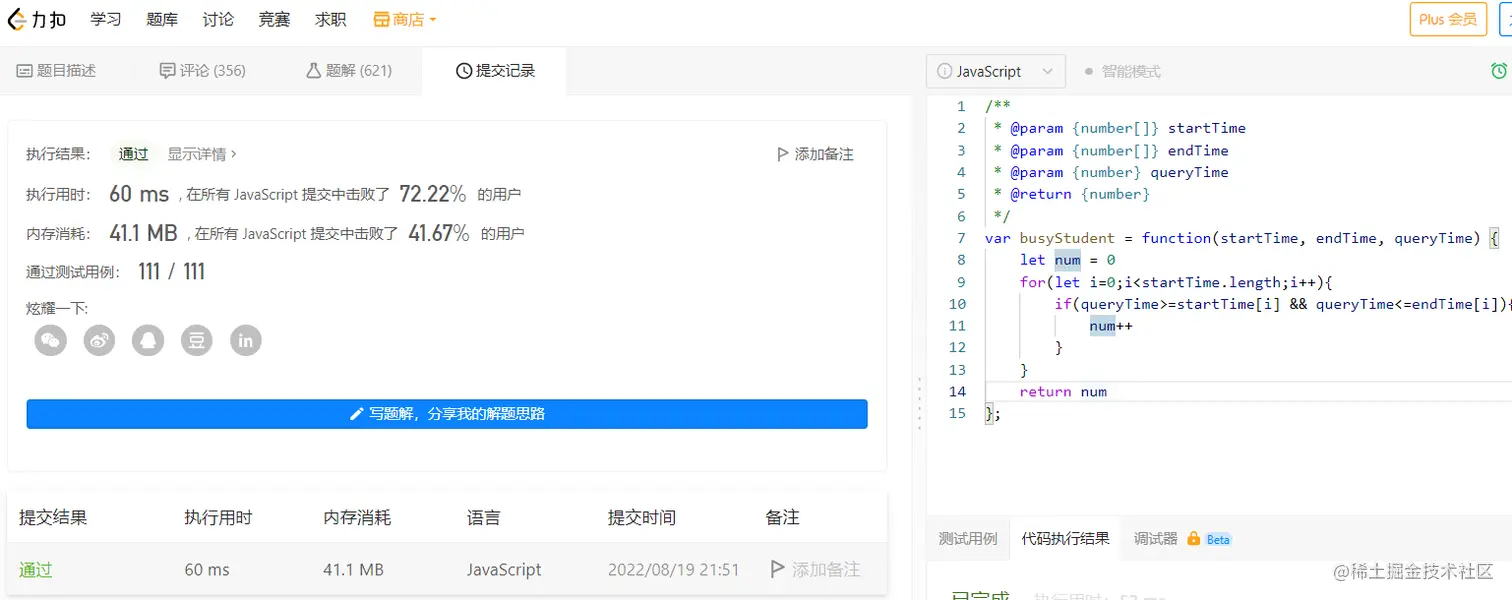Click the 执行用时 column header
The width and height of the screenshot is (1512, 600).
coord(218,517)
